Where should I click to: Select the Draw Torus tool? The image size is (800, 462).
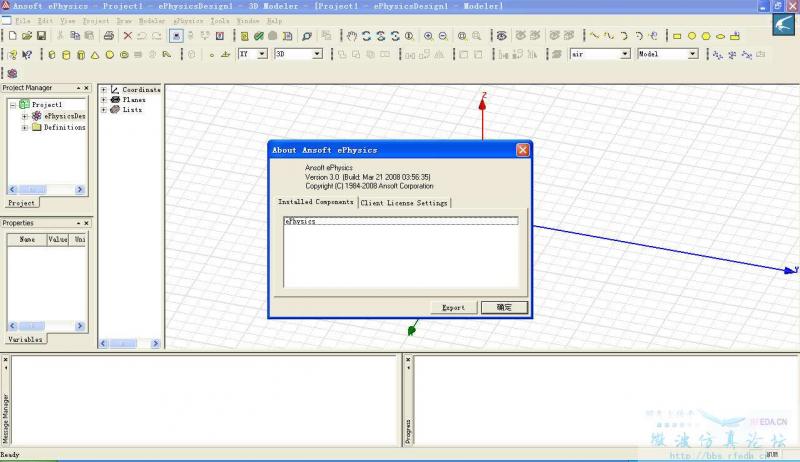tap(124, 55)
